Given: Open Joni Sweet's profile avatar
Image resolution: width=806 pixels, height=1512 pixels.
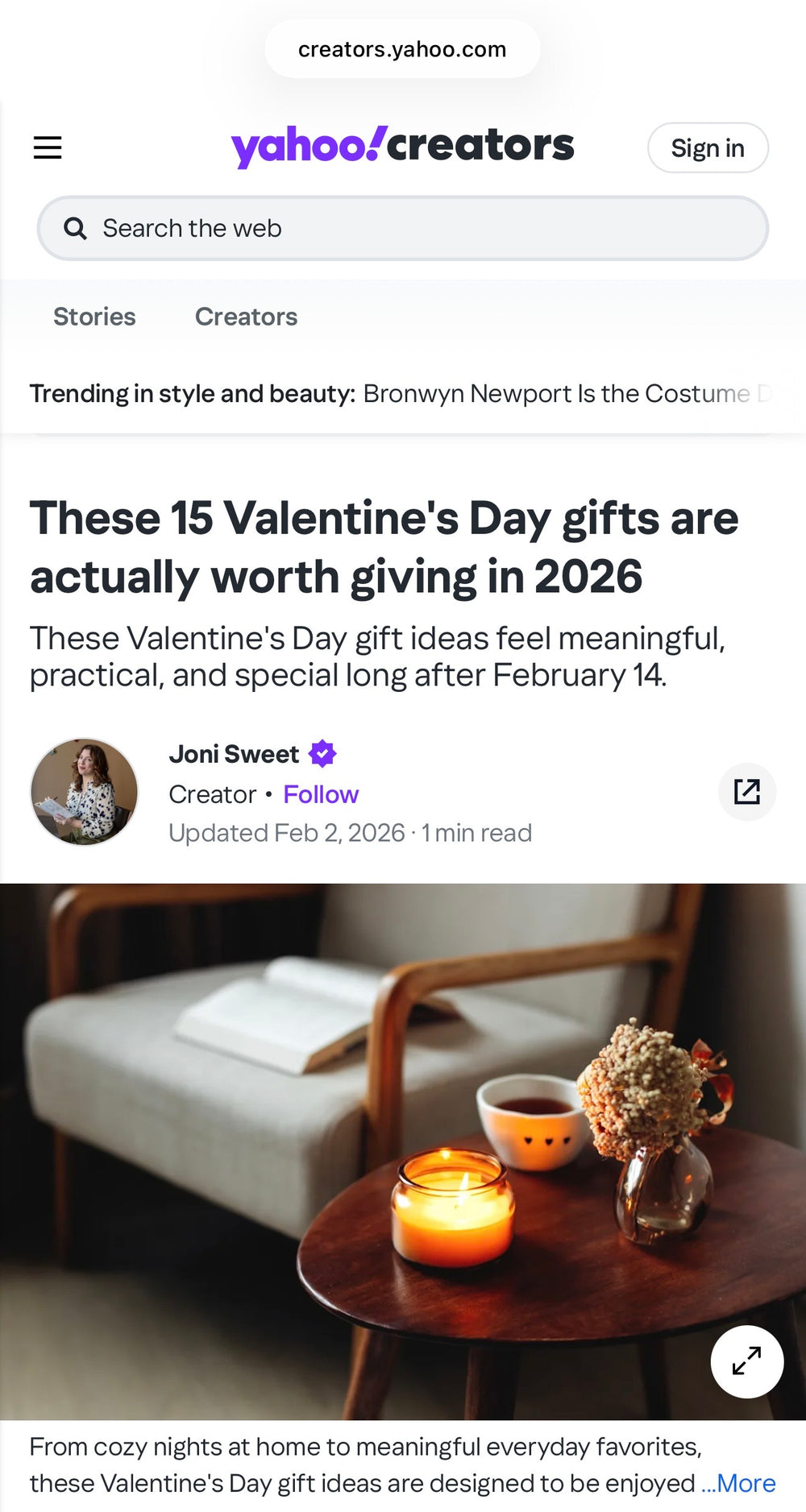Looking at the screenshot, I should pyautogui.click(x=84, y=792).
